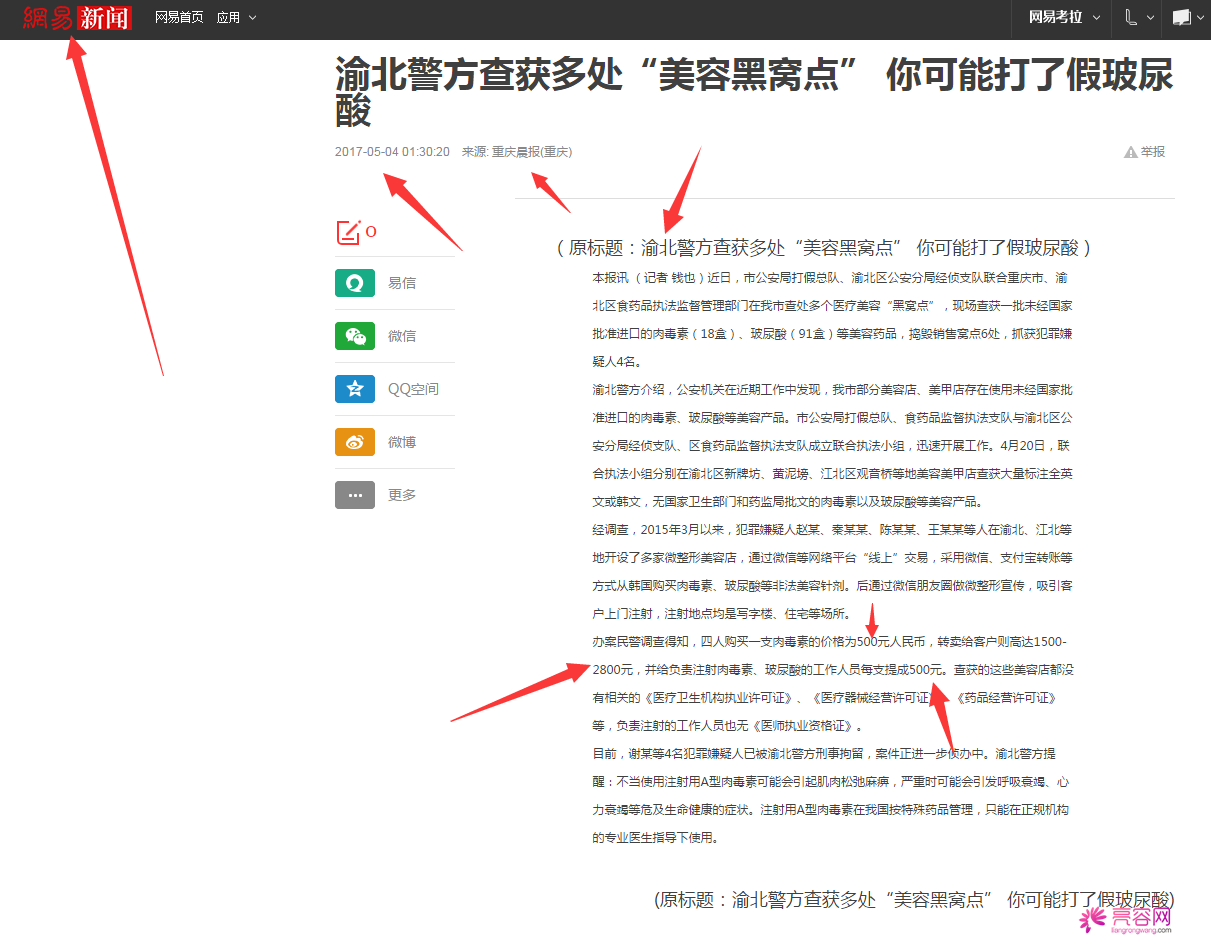Click the 更多 share label
Screen dimensions: 1211x947
click(x=402, y=495)
